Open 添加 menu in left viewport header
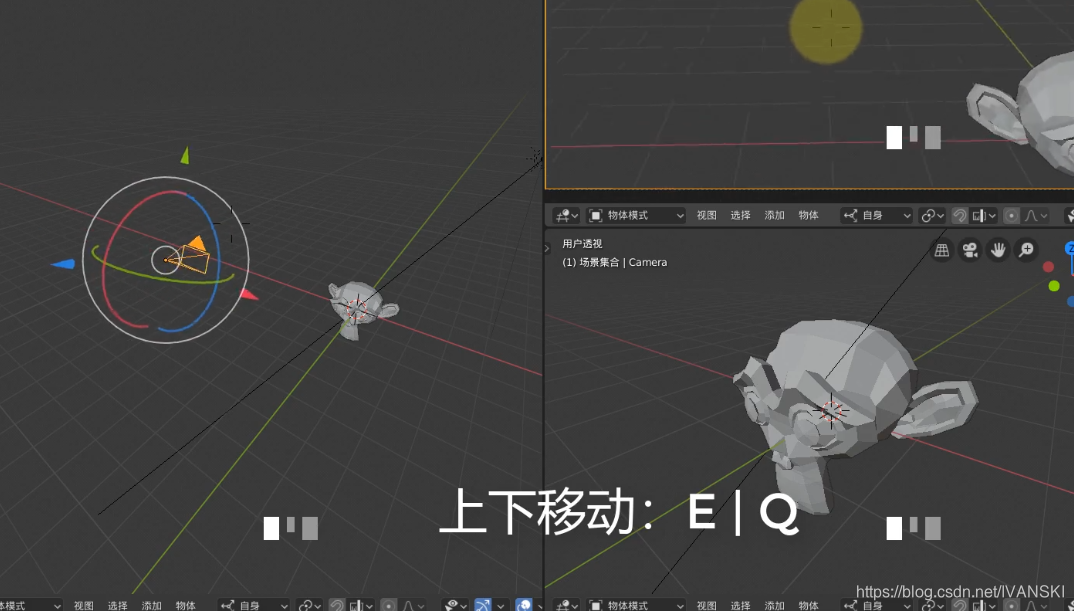Screen dimensions: 1074x611 [x=151, y=606]
